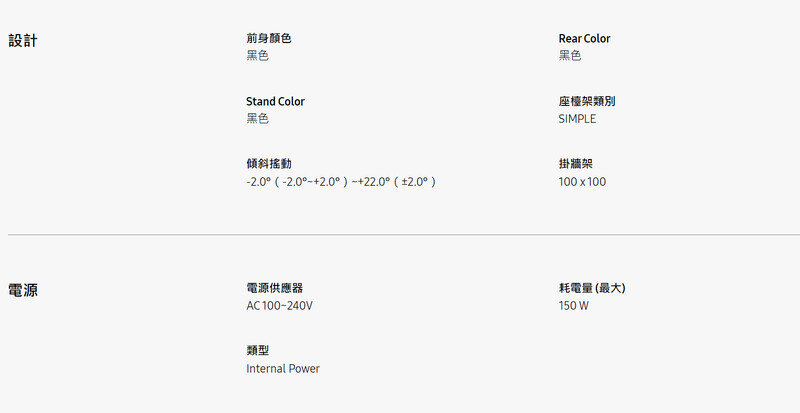Click the 黑色 value under 前身顏色
This screenshot has height=413, width=800.
click(x=257, y=56)
